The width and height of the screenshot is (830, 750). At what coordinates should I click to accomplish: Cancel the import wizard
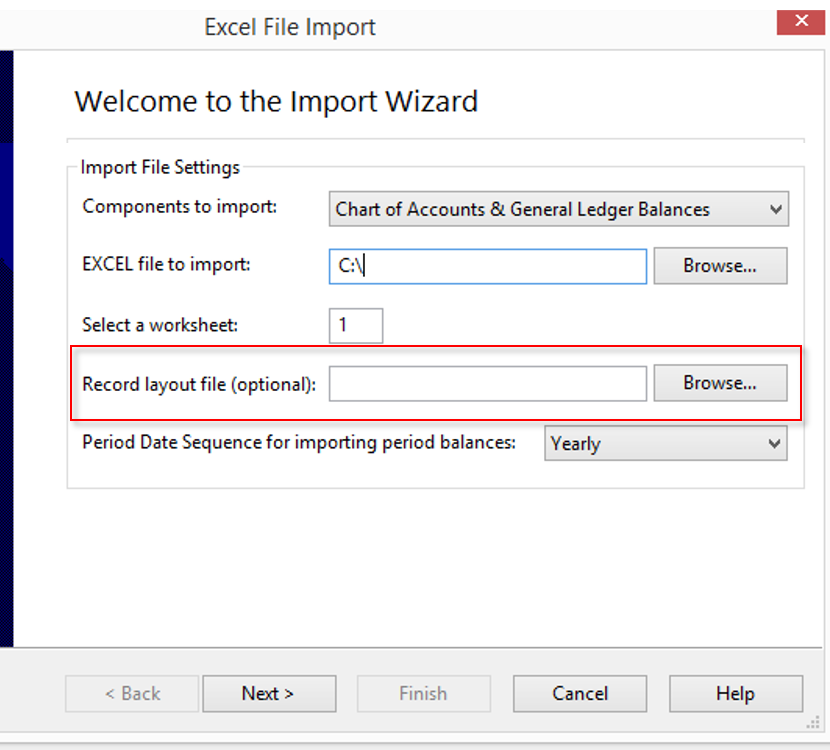point(580,693)
